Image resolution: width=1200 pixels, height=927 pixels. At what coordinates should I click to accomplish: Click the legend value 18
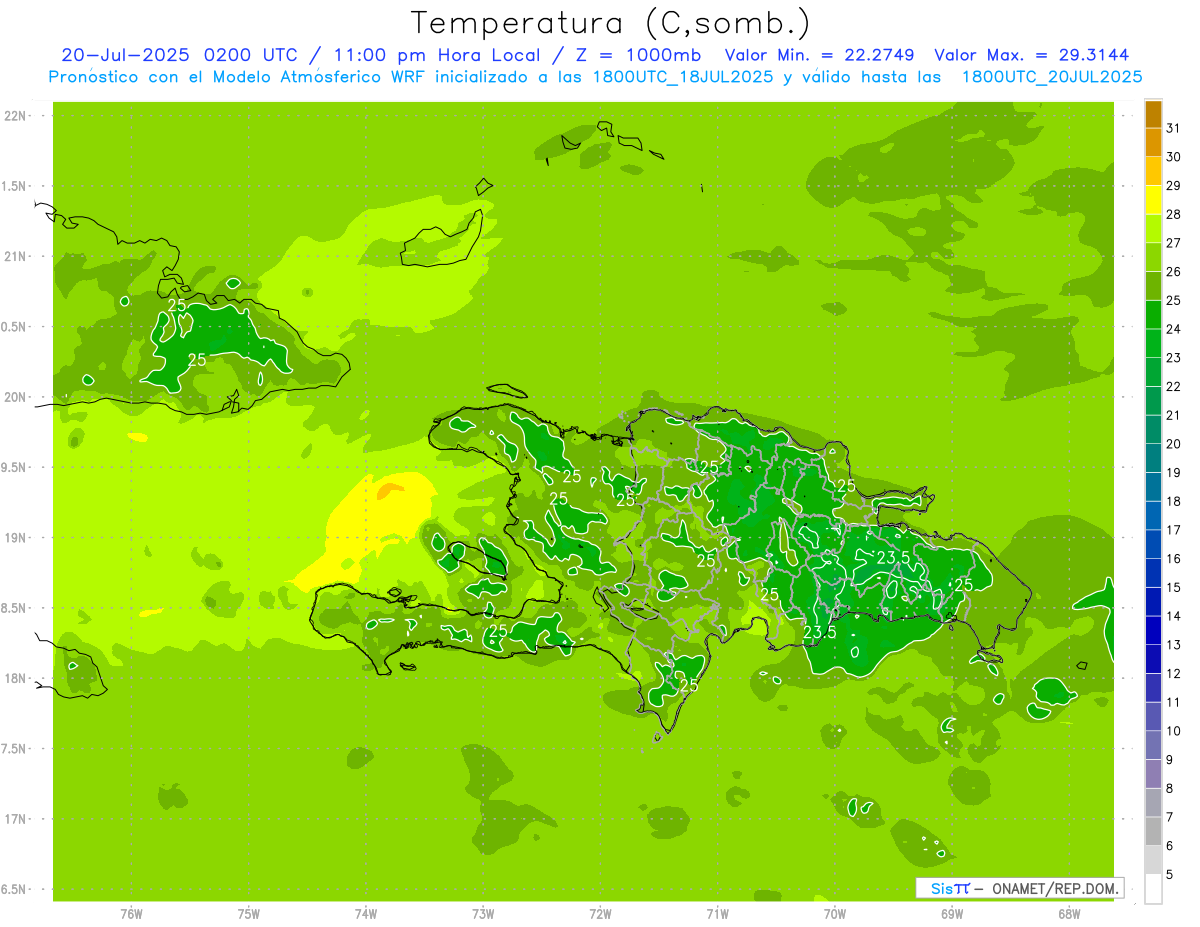click(x=1174, y=501)
